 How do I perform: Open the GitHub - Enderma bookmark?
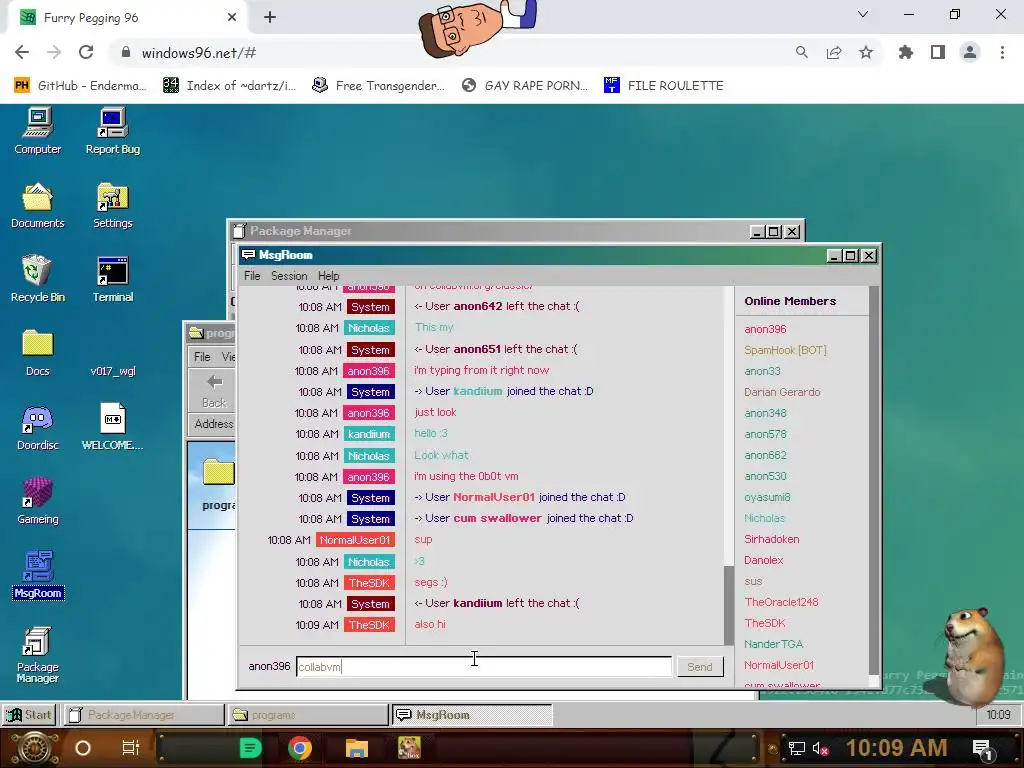click(79, 86)
